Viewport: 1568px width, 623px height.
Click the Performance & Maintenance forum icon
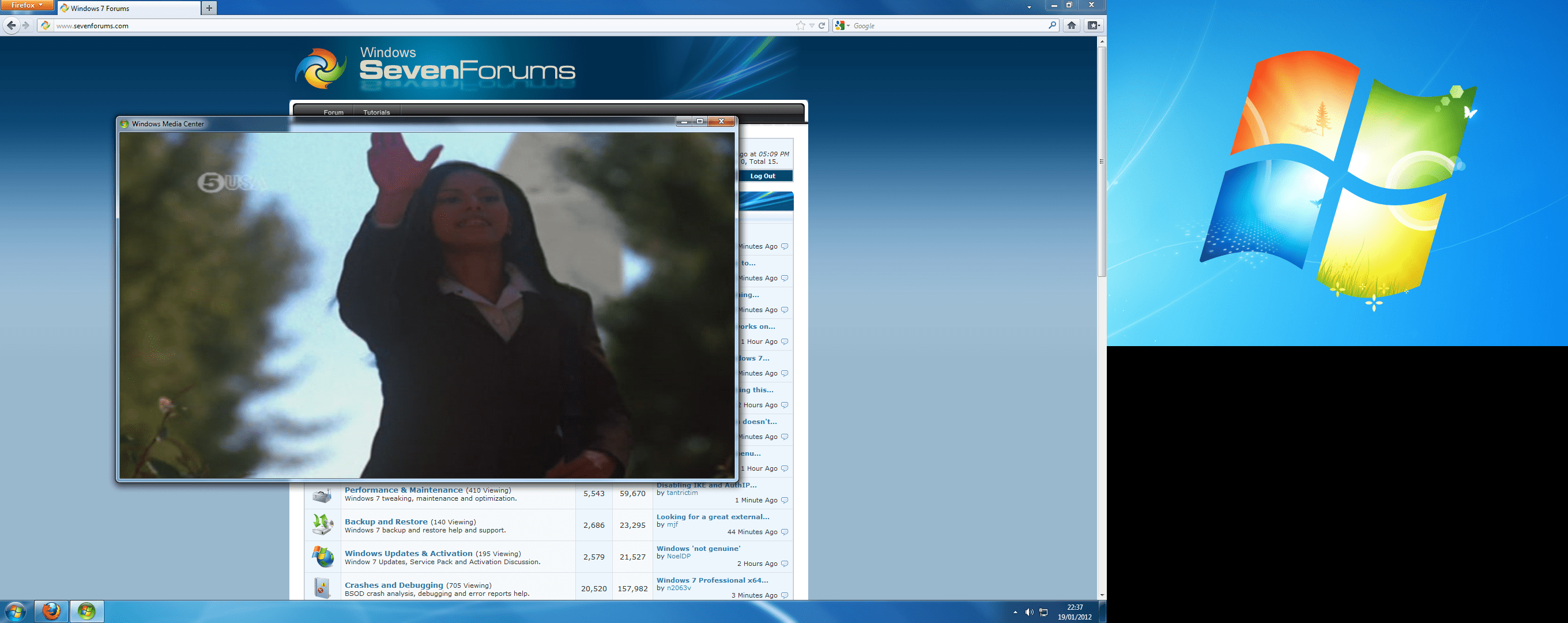point(322,494)
